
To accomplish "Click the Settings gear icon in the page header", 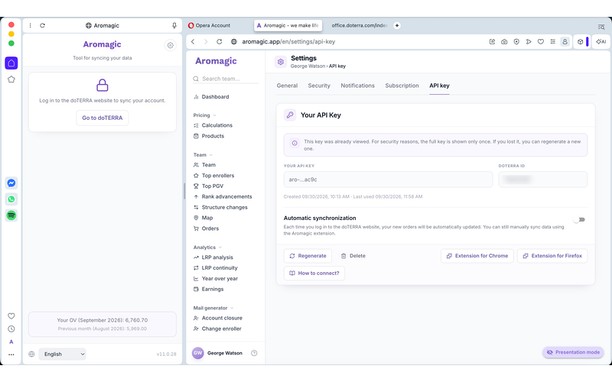I will point(280,62).
